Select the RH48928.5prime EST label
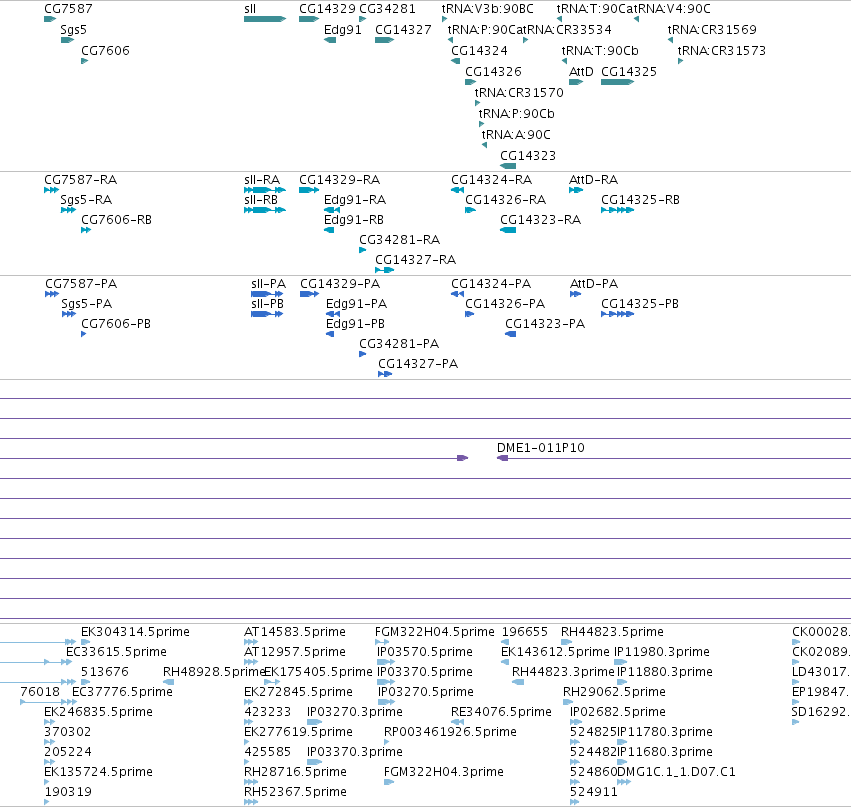 click(x=213, y=672)
